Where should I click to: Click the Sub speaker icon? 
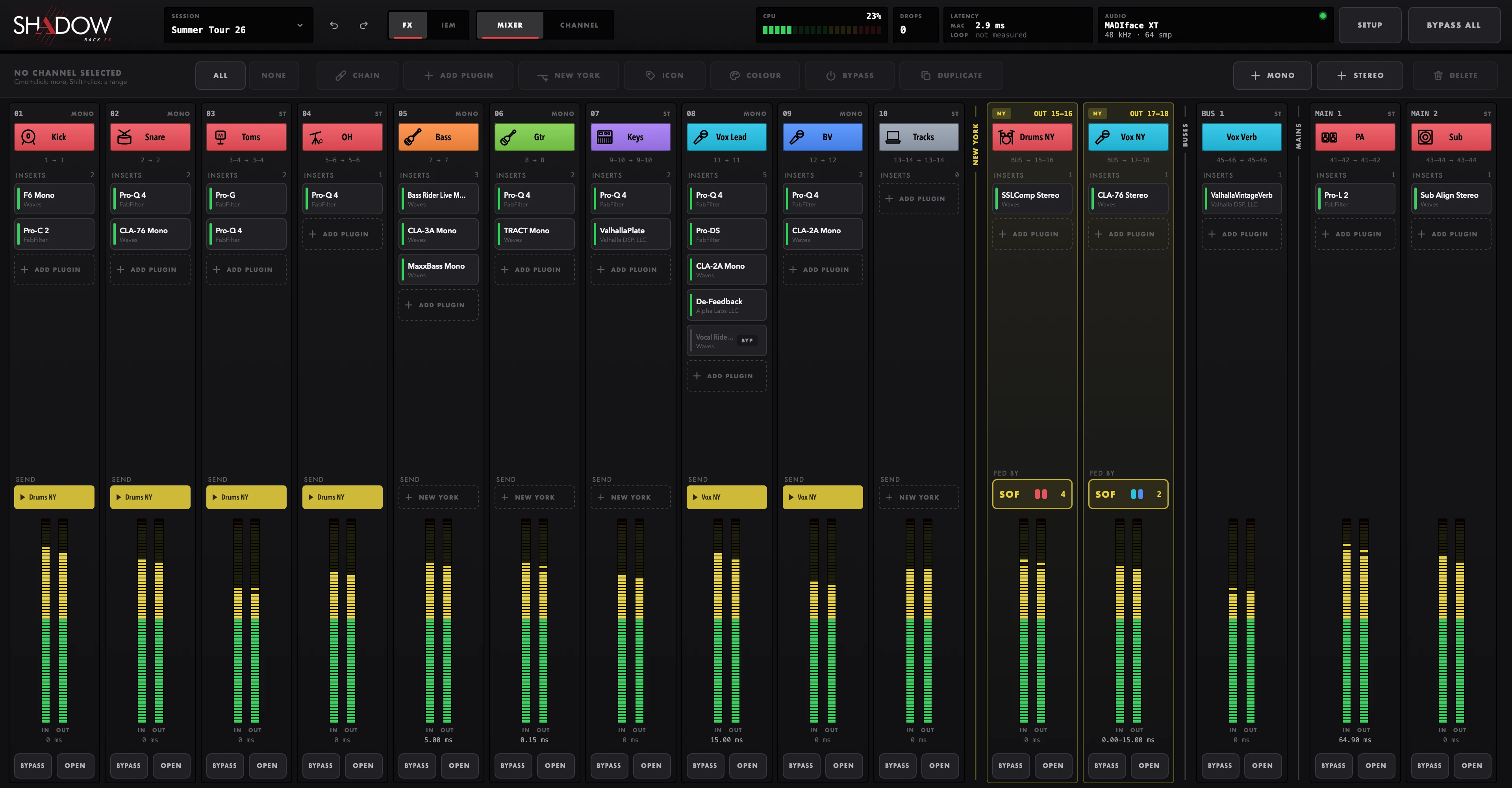pyautogui.click(x=1425, y=137)
